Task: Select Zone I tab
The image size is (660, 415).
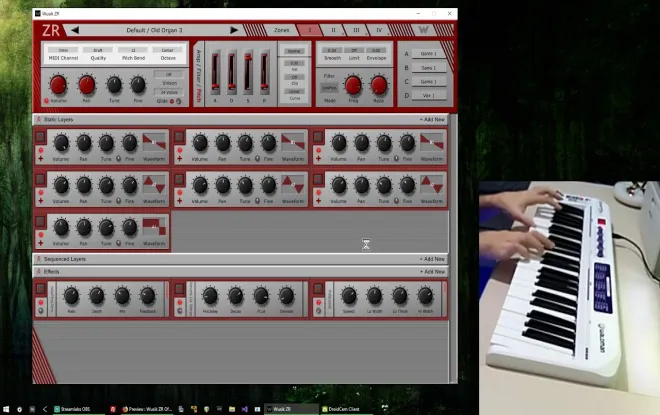Action: coord(310,30)
